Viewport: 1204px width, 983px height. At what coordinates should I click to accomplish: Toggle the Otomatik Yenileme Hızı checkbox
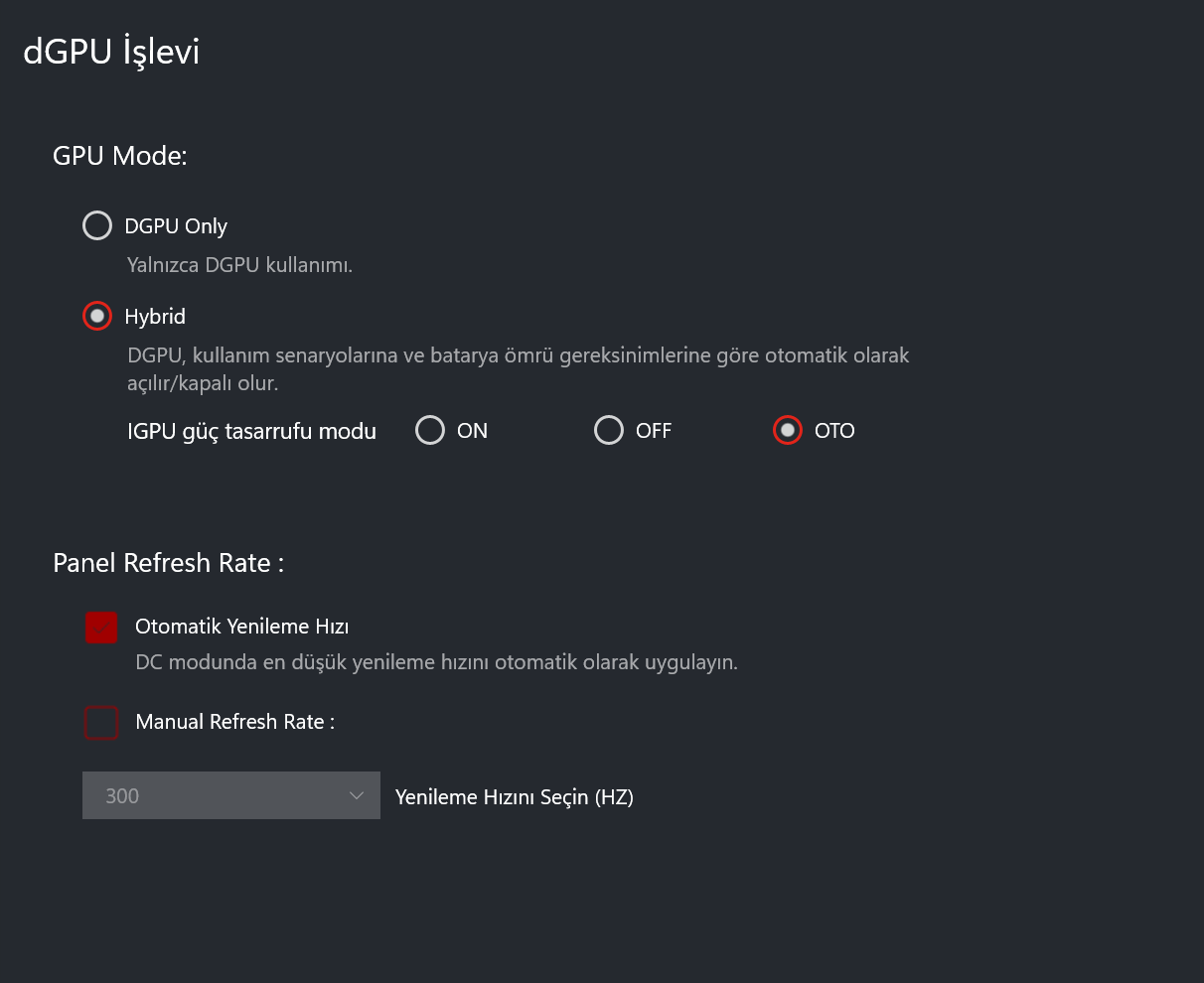point(101,627)
